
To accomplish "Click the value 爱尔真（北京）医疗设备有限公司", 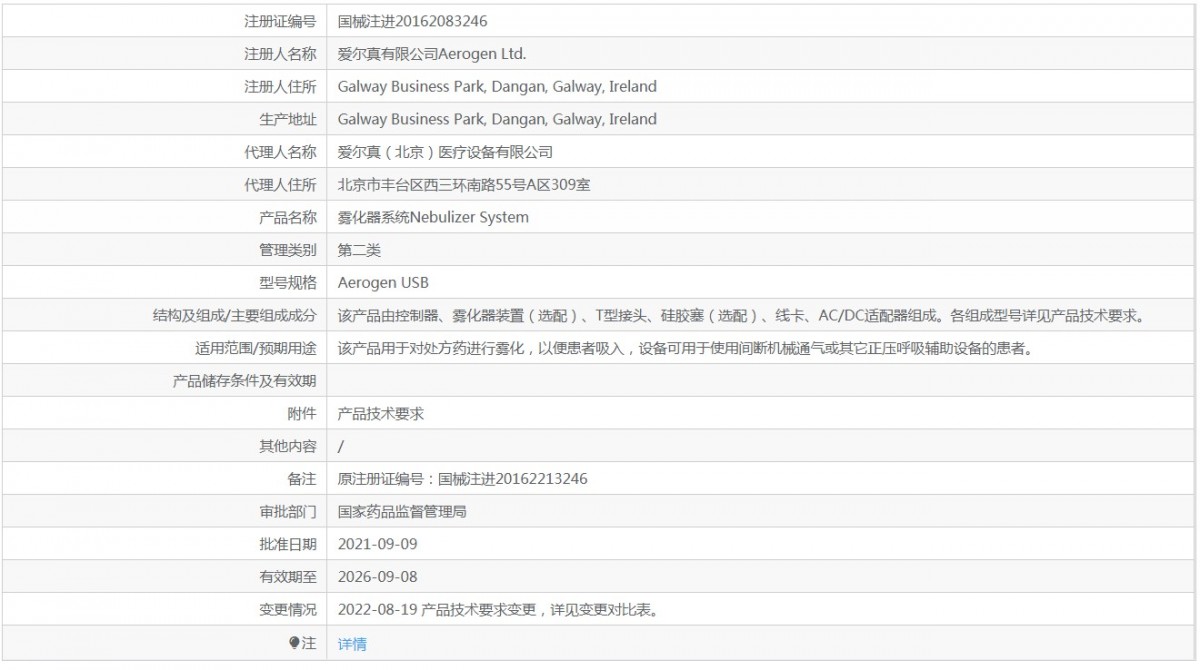I will [445, 152].
